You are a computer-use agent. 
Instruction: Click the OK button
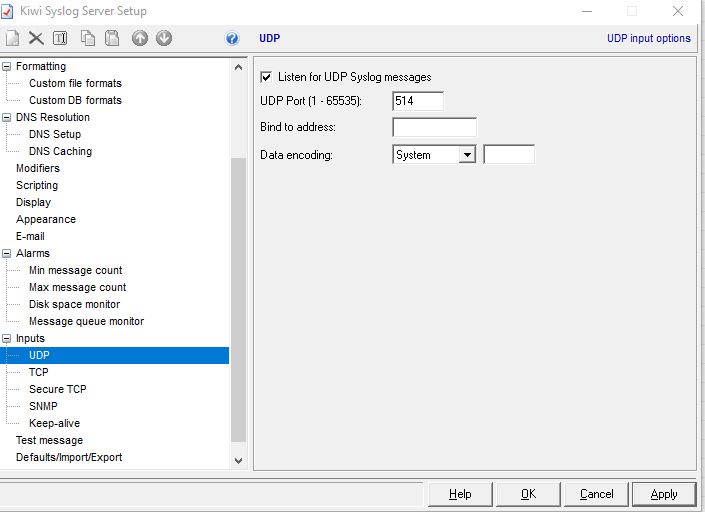pos(528,494)
